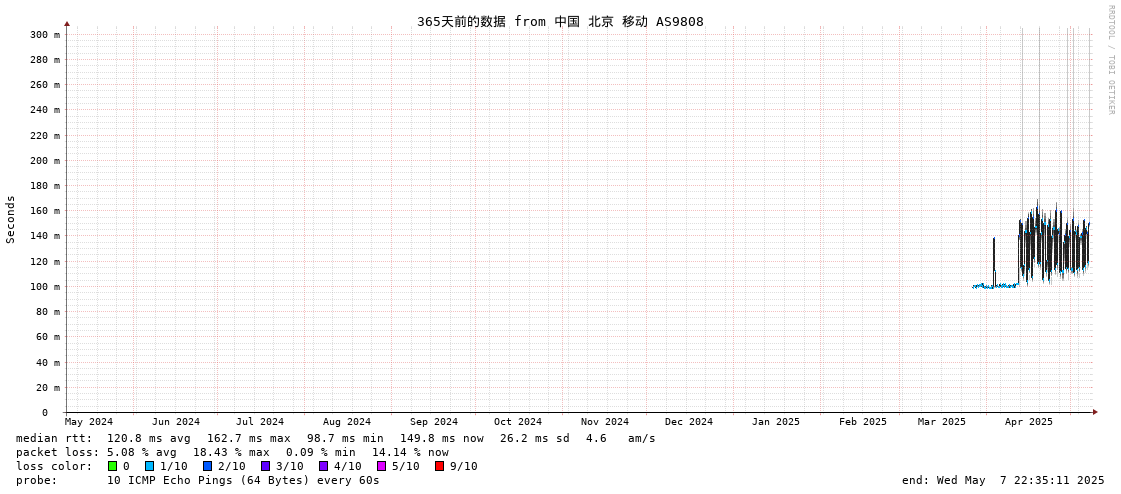Click the 120 m y-axis value
The height and width of the screenshot is (494, 1121).
(45, 261)
